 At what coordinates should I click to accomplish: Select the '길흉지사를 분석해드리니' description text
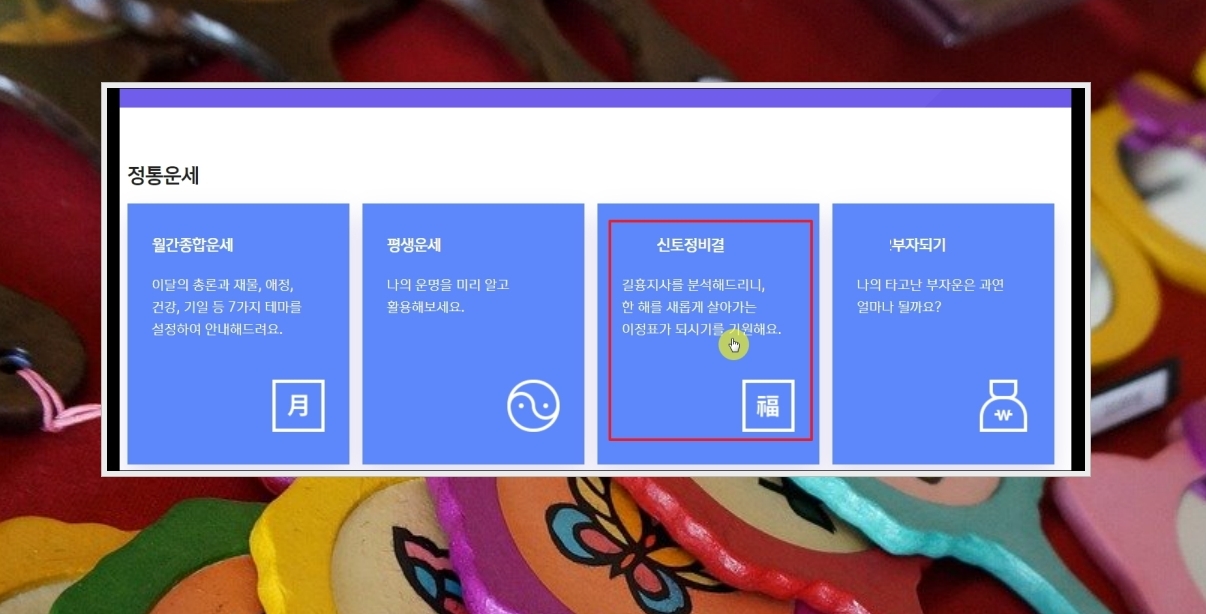click(693, 285)
